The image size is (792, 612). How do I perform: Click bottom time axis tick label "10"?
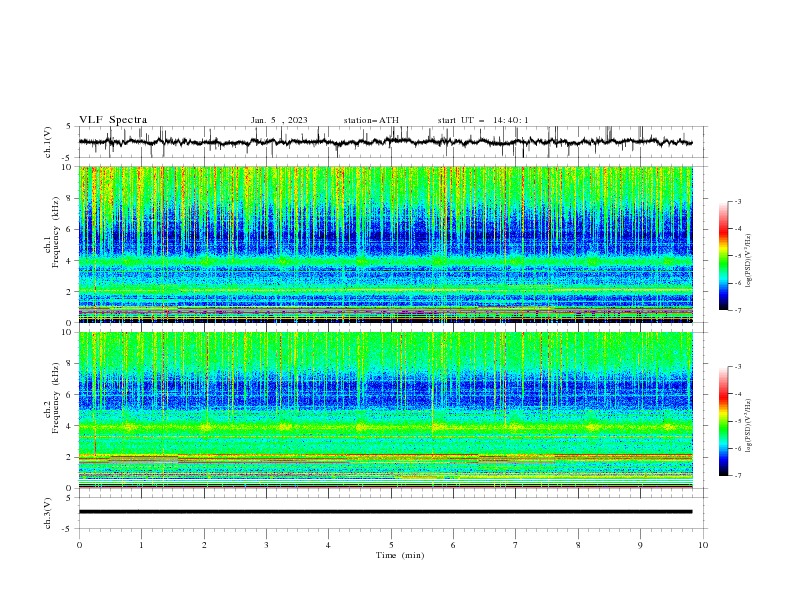click(x=703, y=545)
